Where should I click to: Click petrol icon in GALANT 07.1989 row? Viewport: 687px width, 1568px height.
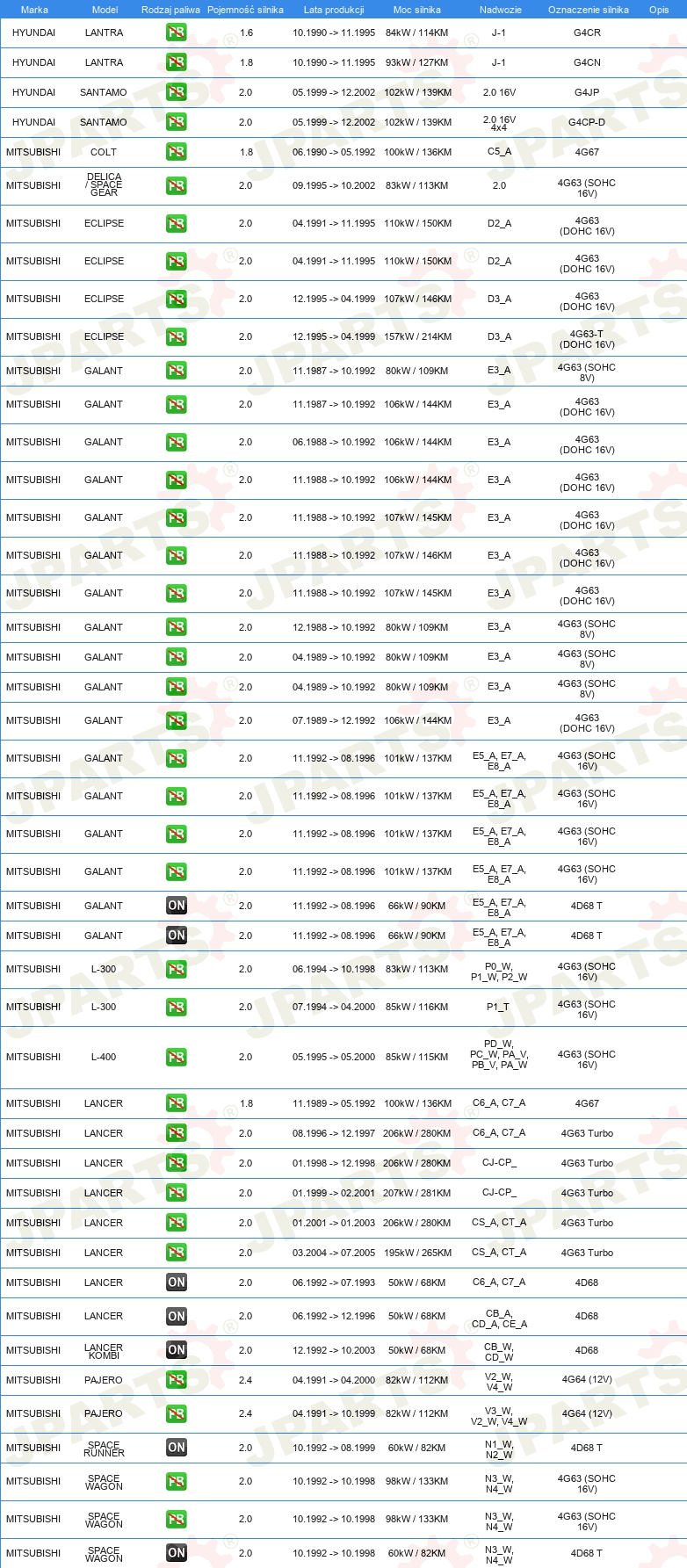coord(177,720)
